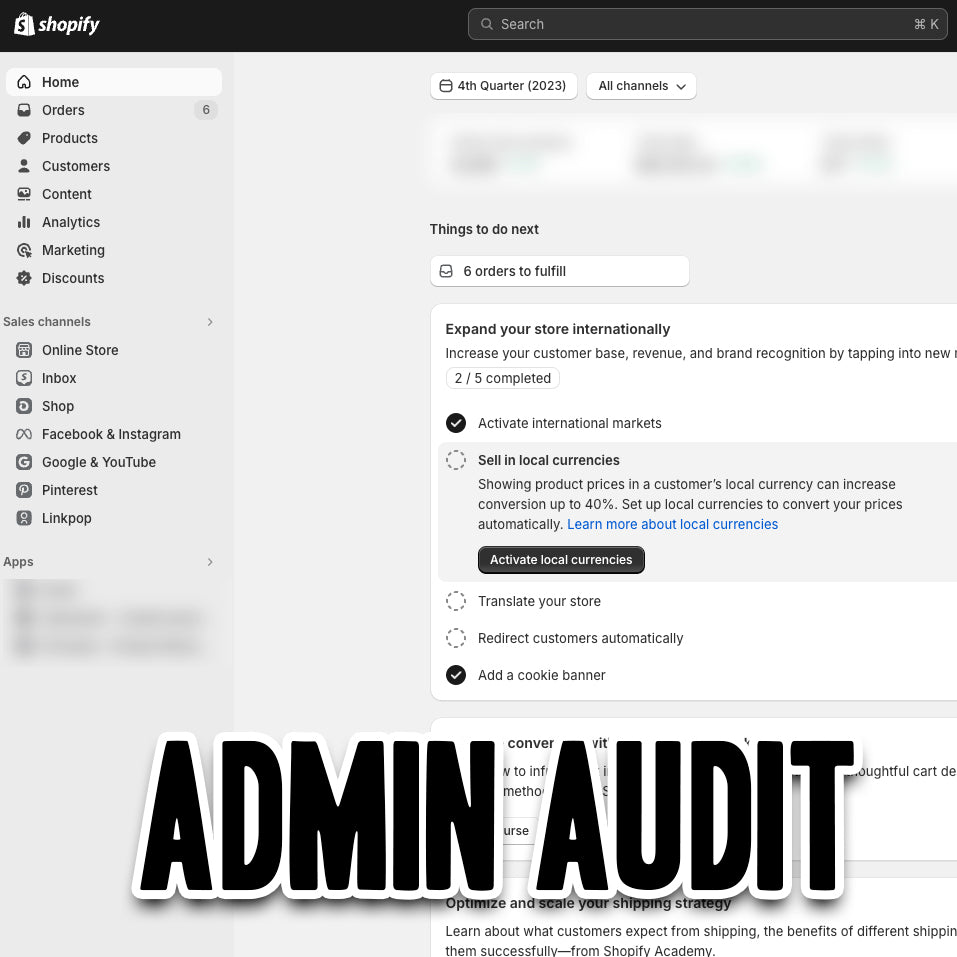The height and width of the screenshot is (957, 957).
Task: Mark 'Sell in local currencies' as complete
Action: (456, 460)
